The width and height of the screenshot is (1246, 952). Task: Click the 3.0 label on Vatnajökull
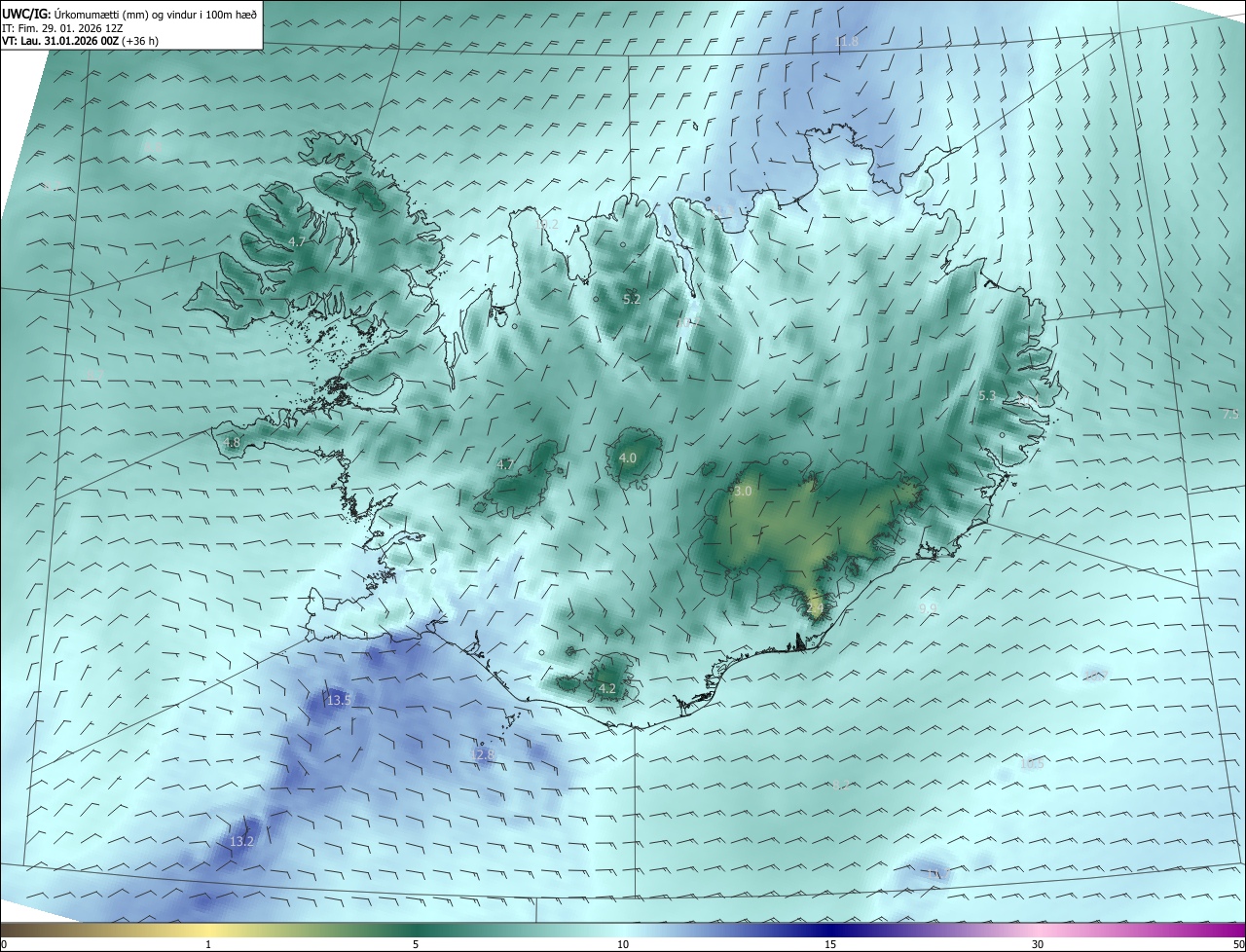tap(743, 492)
